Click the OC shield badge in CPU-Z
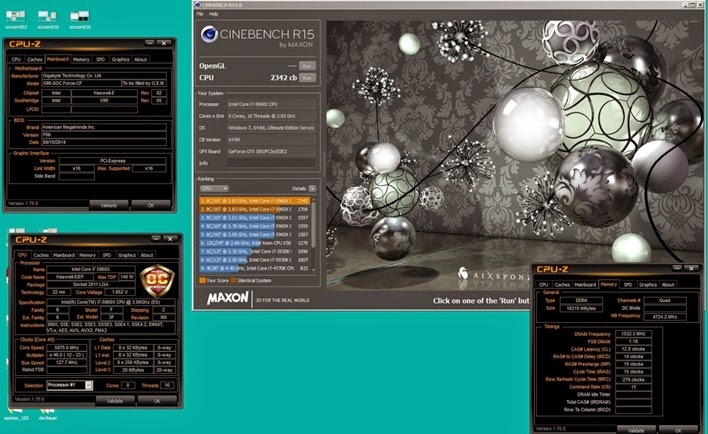Image resolution: width=708 pixels, height=434 pixels. click(x=157, y=281)
